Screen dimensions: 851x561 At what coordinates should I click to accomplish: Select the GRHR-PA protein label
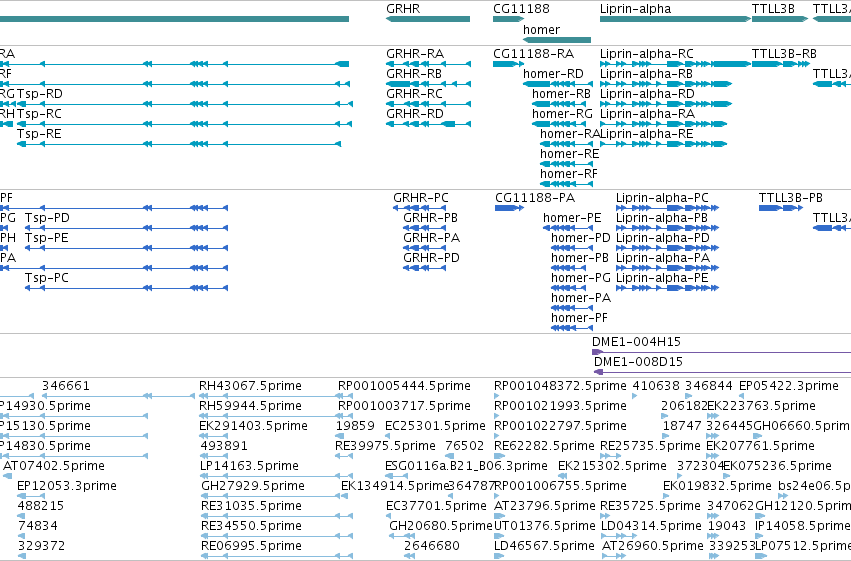[431, 238]
